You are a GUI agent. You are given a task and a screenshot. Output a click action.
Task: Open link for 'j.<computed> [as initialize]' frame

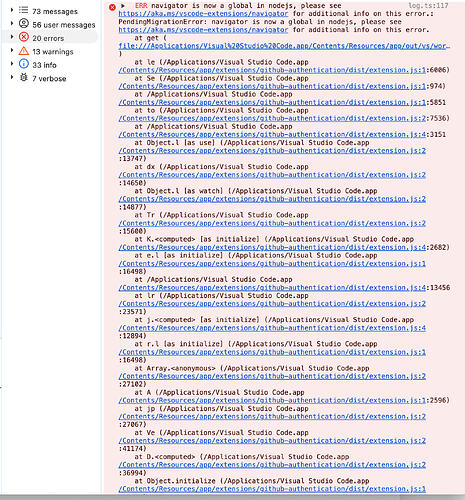click(x=272, y=328)
